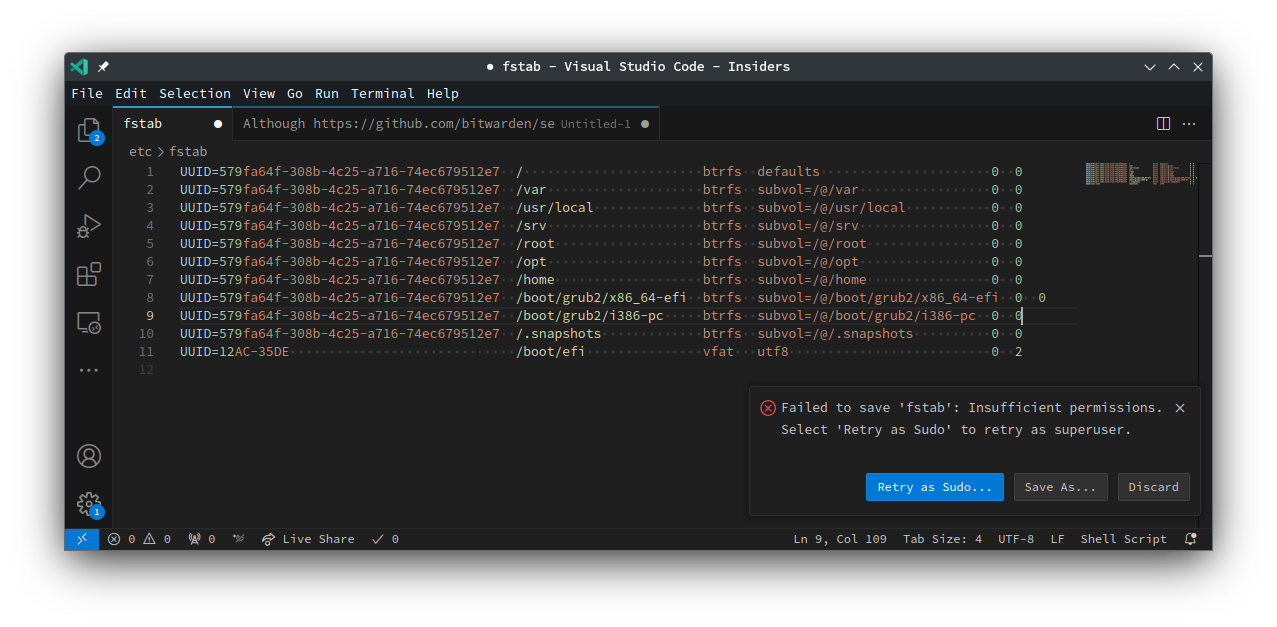Open the Manage gear menu

[x=89, y=504]
